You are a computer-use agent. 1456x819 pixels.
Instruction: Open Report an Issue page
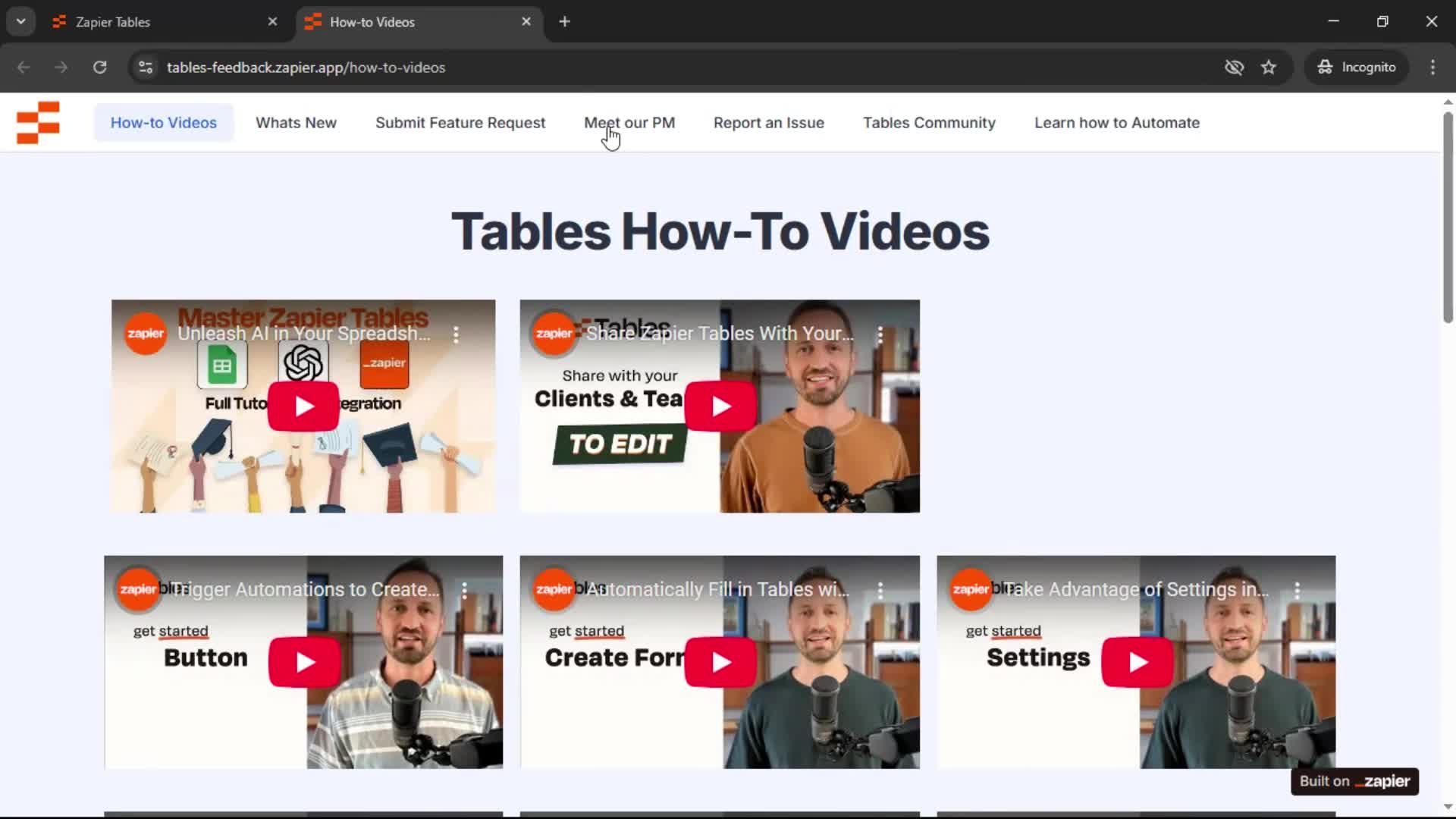tap(768, 123)
